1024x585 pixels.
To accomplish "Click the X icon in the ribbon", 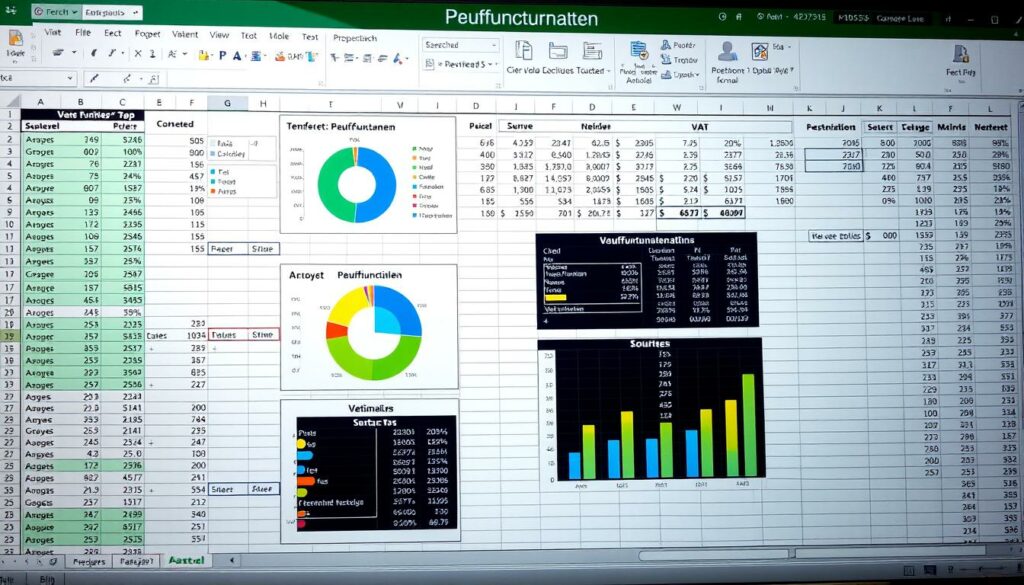I will [138, 54].
